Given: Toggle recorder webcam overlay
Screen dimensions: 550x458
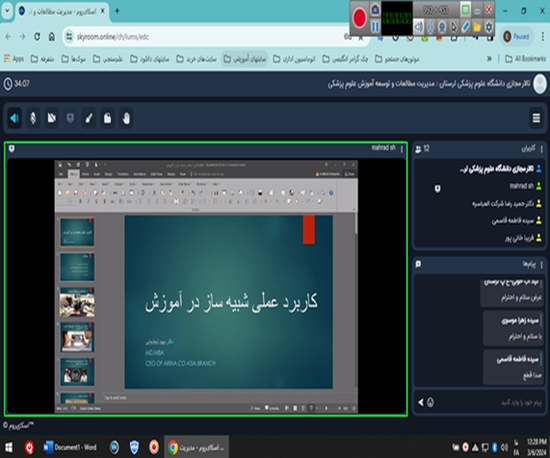Looking at the screenshot, I should [x=442, y=27].
